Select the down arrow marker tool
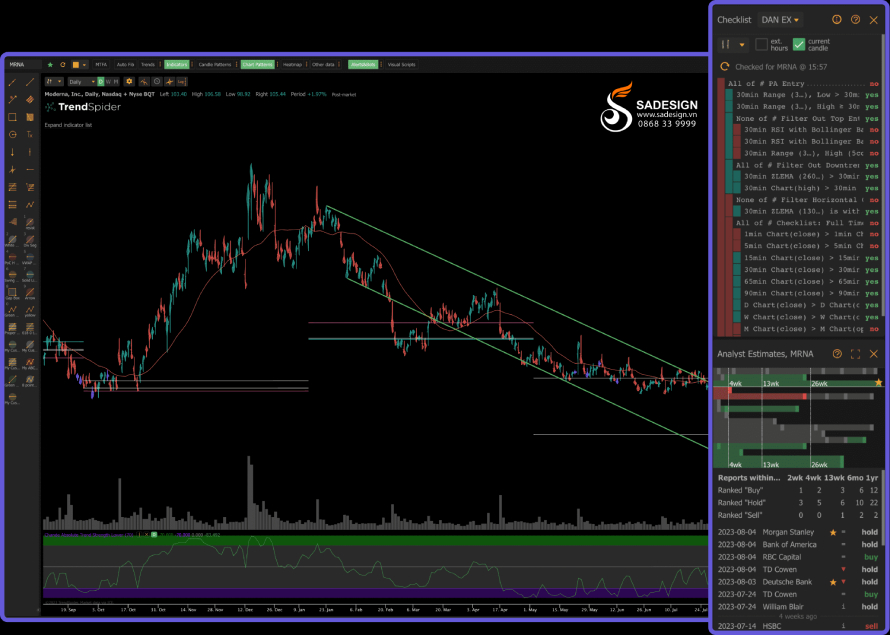 coord(12,152)
